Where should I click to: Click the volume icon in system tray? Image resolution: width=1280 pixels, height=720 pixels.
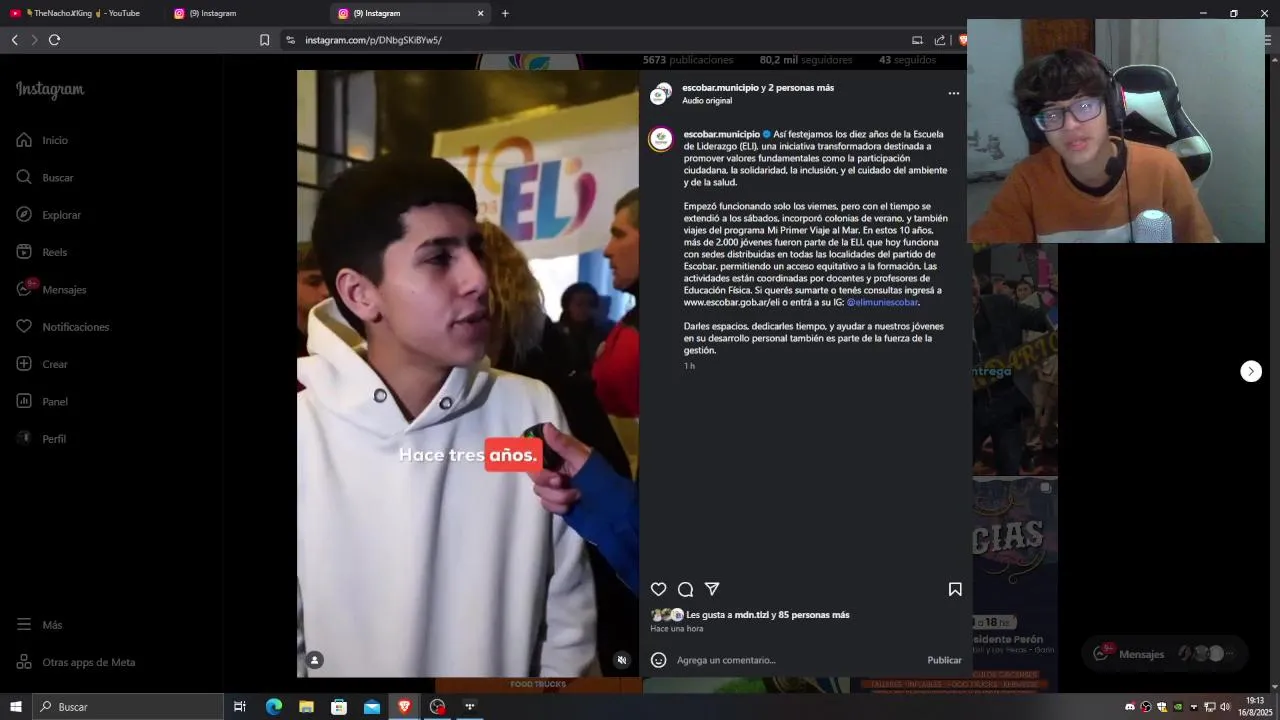pos(1225,707)
